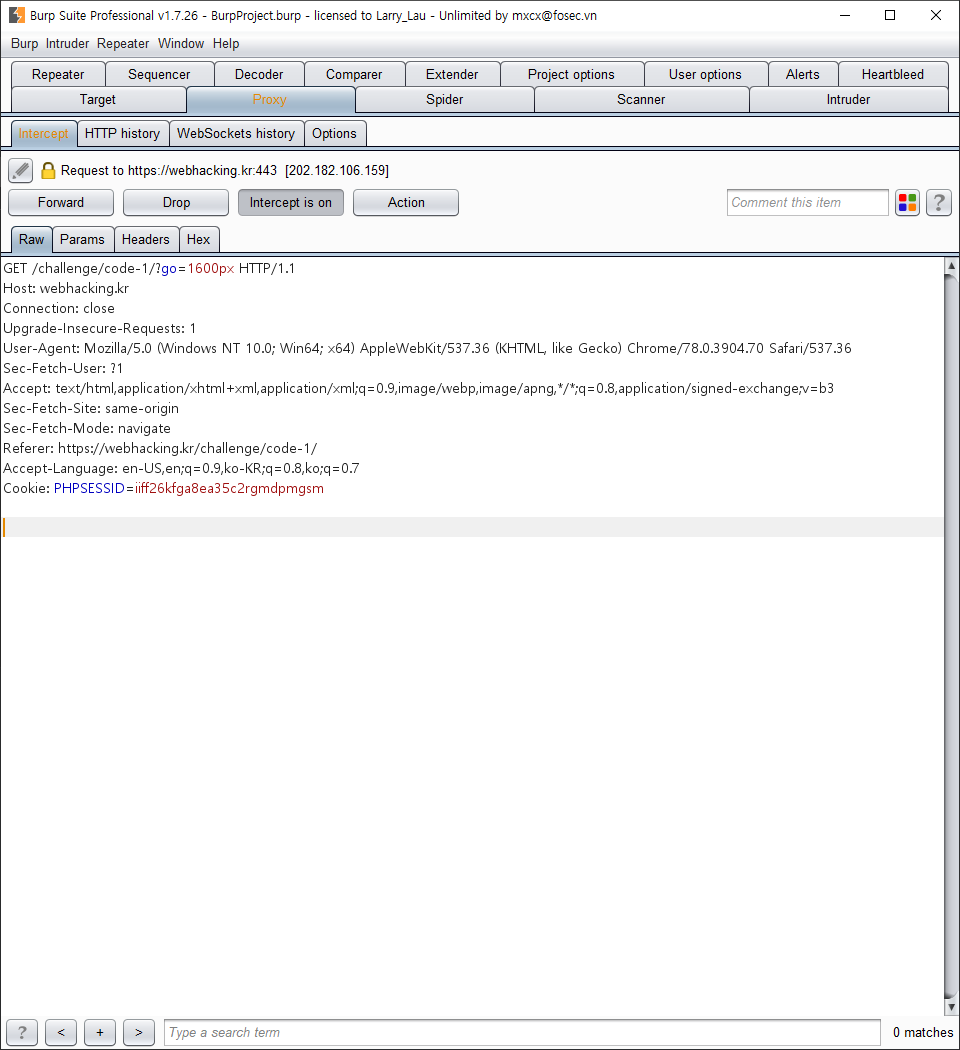Switch to the Scanner tab

point(641,100)
